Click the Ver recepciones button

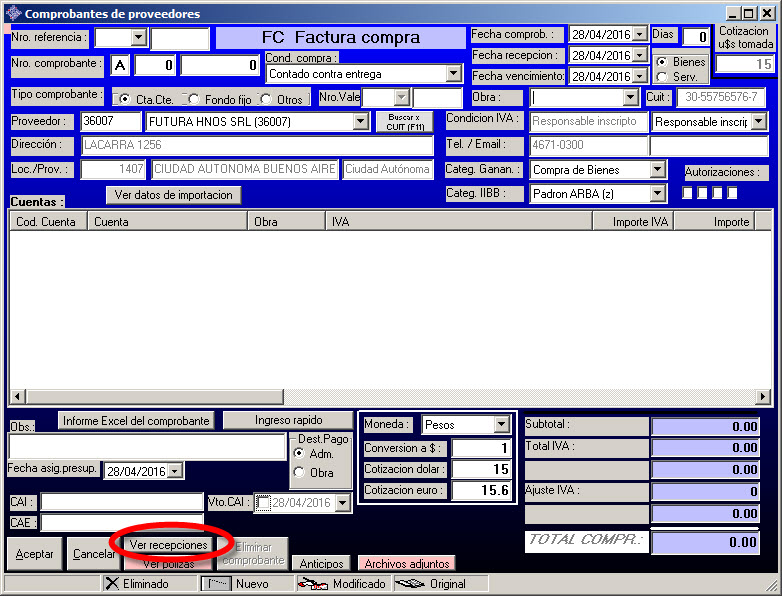coord(169,545)
